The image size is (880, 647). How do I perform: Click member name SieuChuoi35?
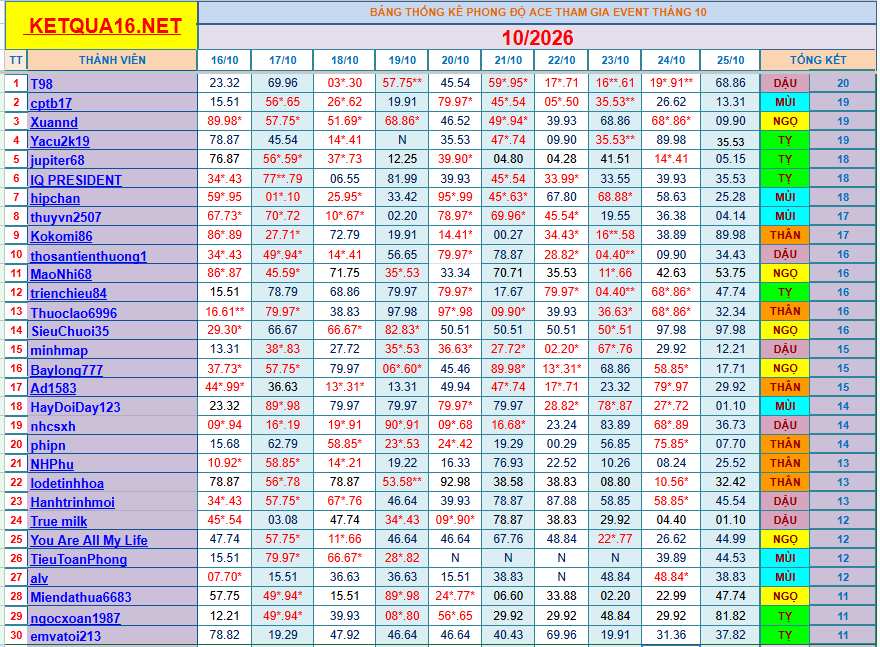(70, 331)
